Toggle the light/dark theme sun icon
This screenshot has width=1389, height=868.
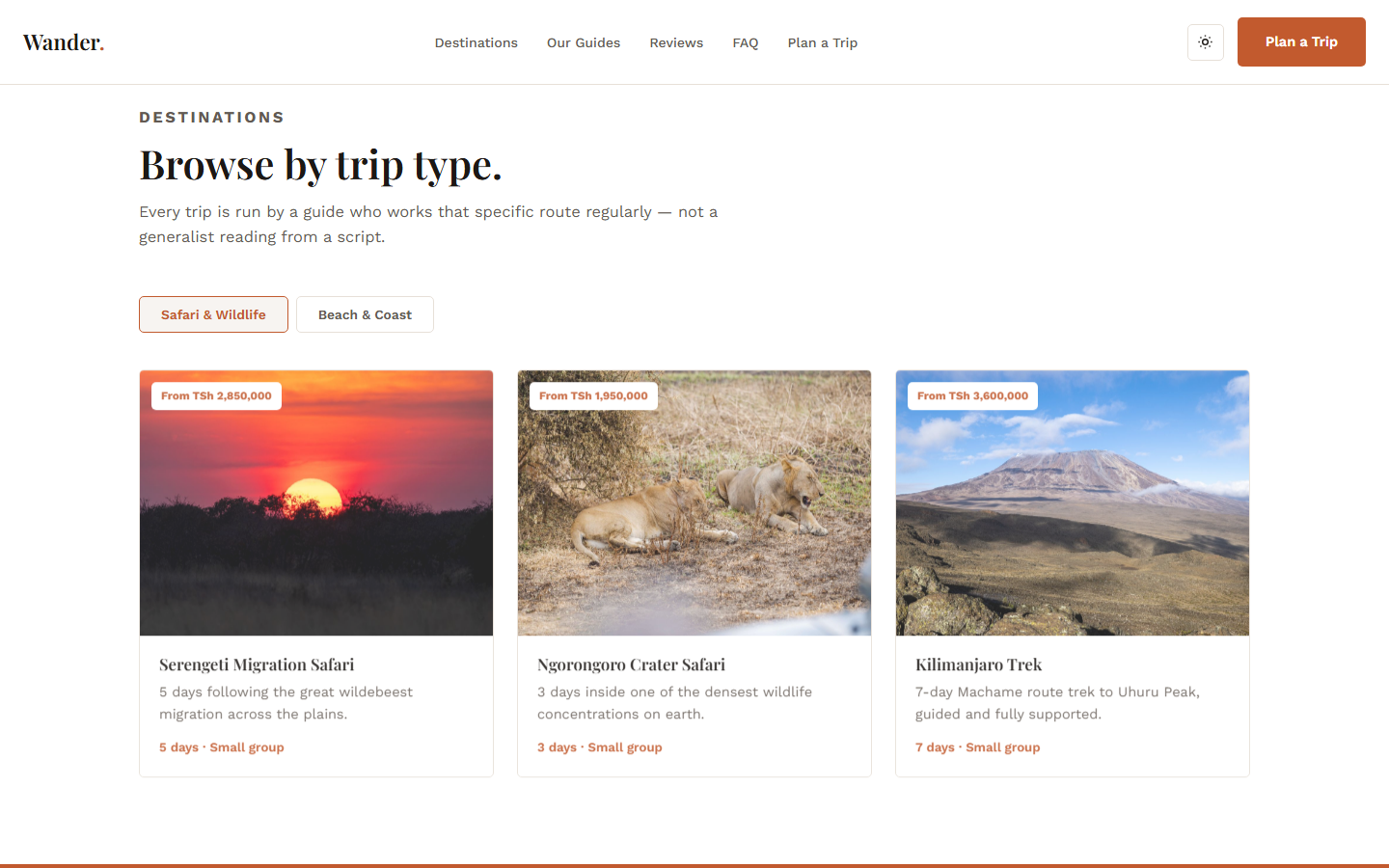tap(1206, 42)
